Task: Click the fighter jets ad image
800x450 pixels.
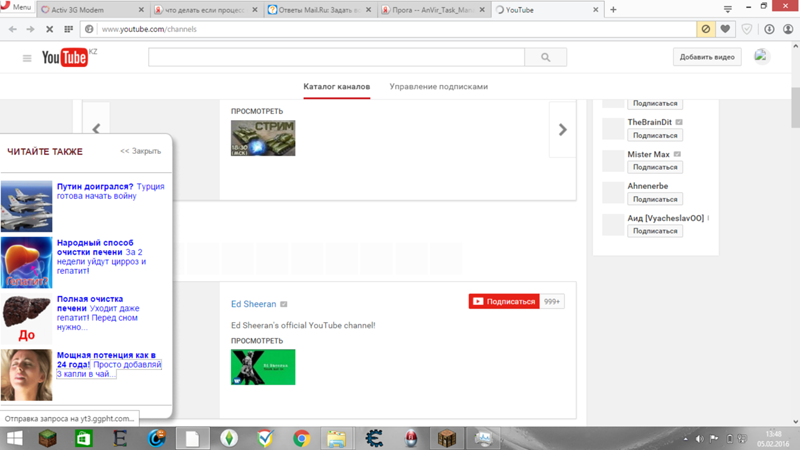Action: 27,206
